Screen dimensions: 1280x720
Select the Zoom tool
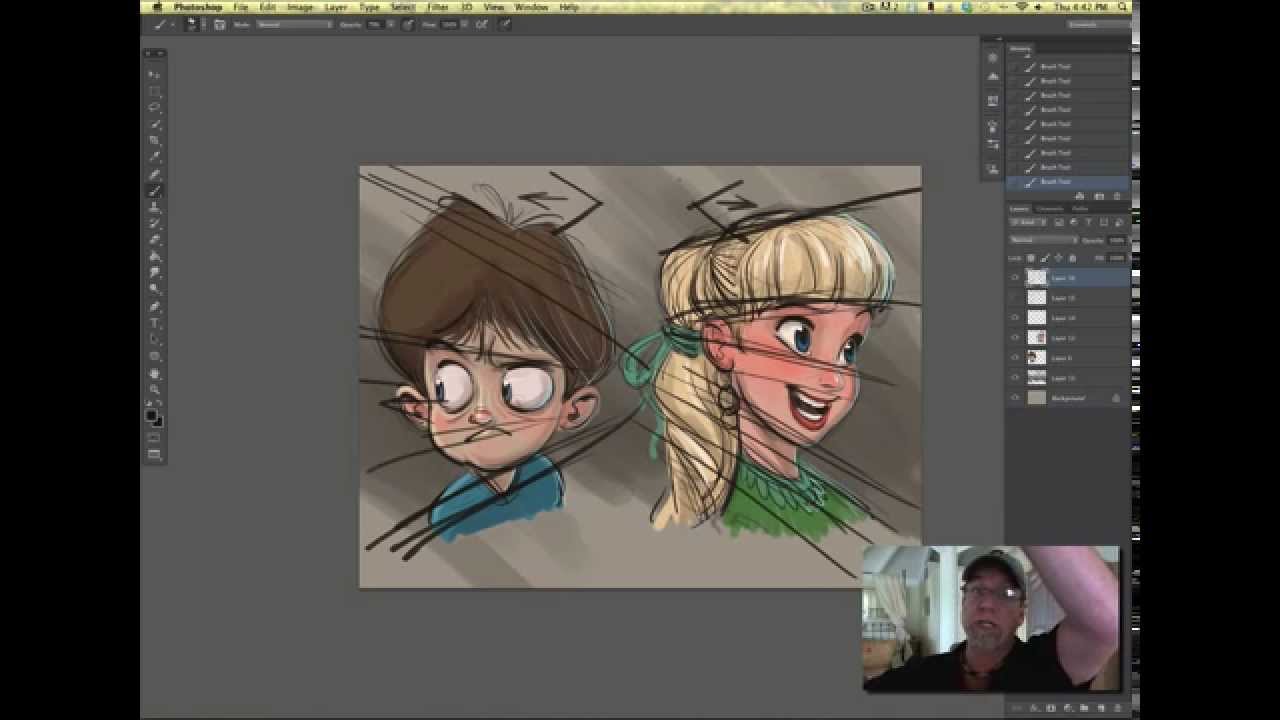click(x=155, y=391)
